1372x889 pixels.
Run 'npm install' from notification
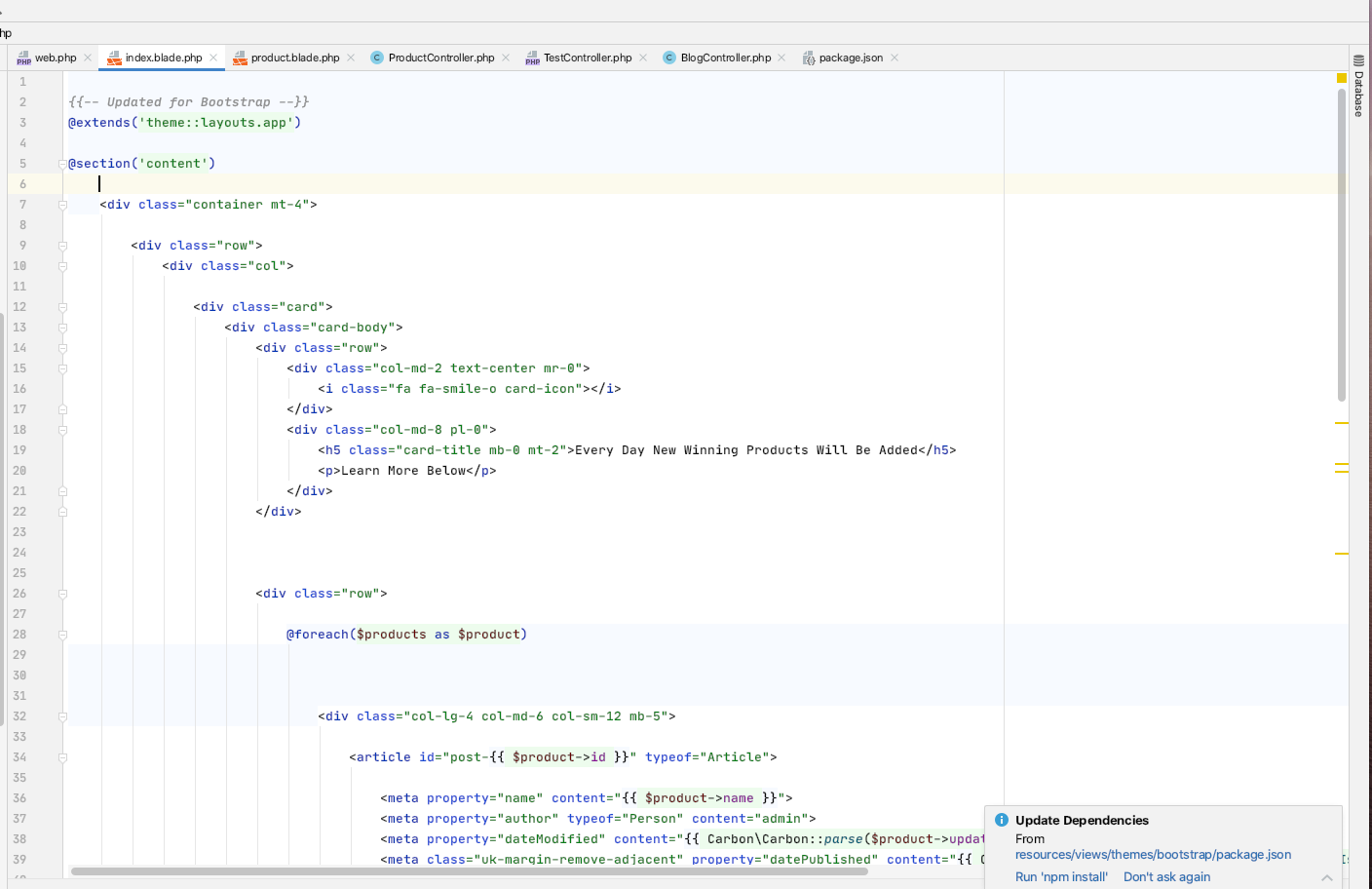pos(1061,876)
